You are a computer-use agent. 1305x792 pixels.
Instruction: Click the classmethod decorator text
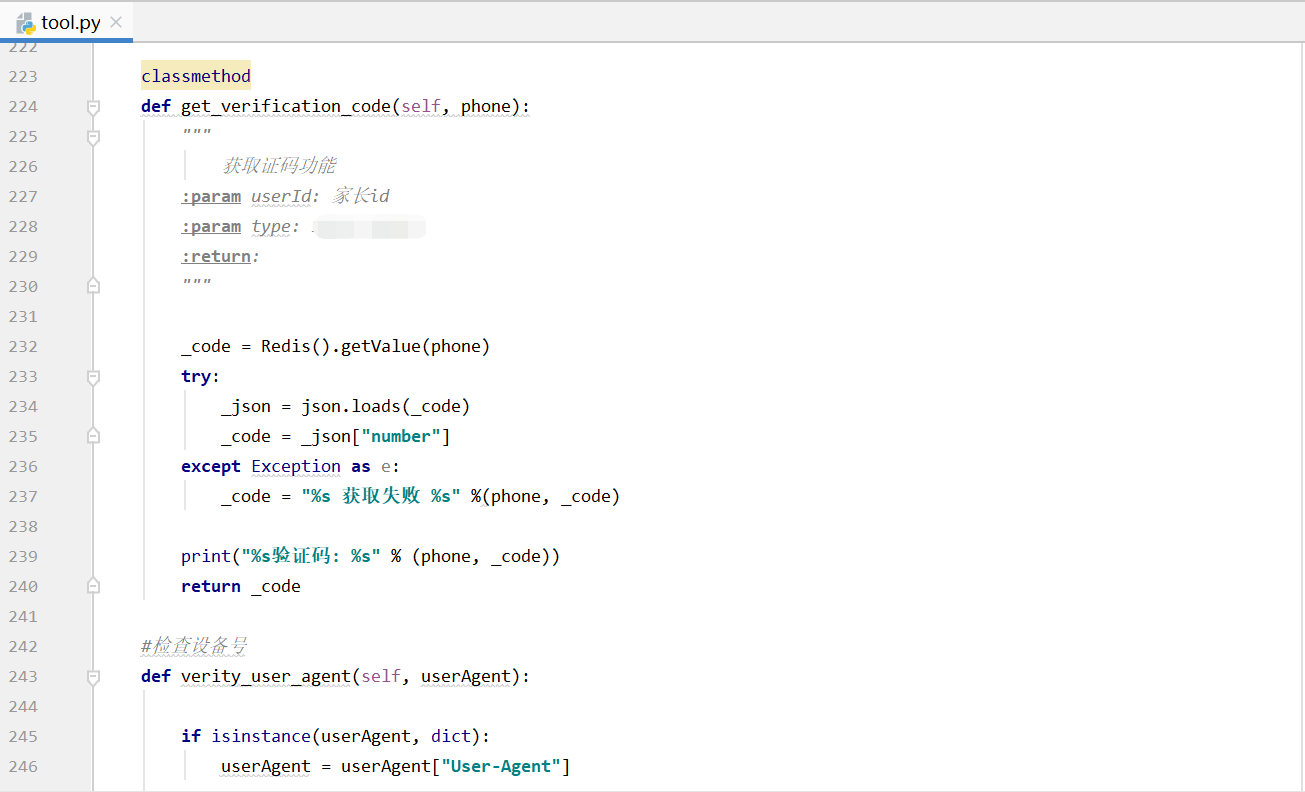196,76
